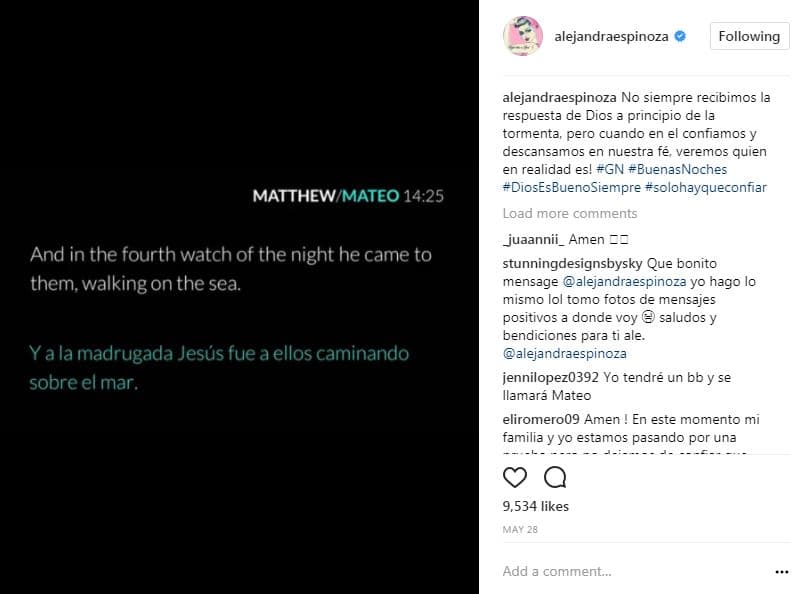Click the comment speech bubble icon
Viewport: 795px width, 594px height.
pyautogui.click(x=555, y=477)
